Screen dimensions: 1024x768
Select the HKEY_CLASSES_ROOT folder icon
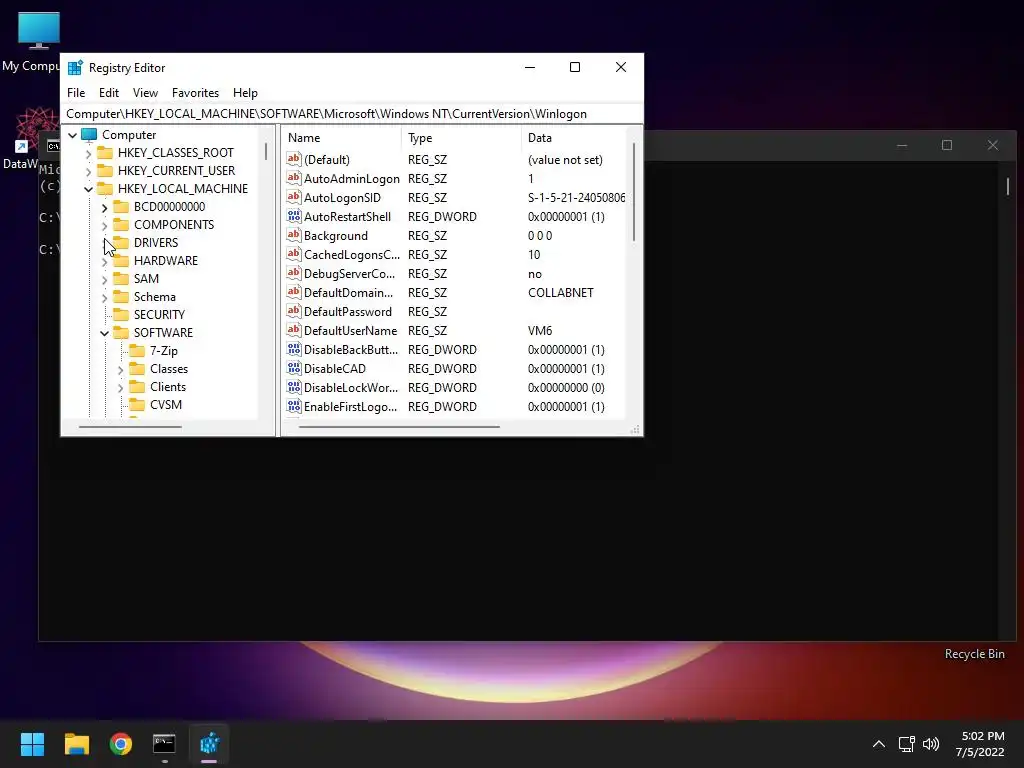pyautogui.click(x=104, y=153)
